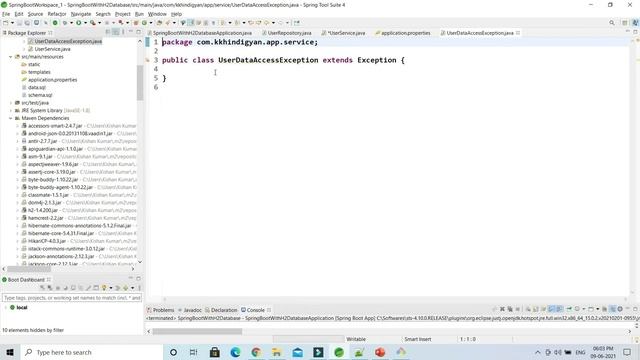Open the Run configurations dropdown arrow

click(85, 23)
